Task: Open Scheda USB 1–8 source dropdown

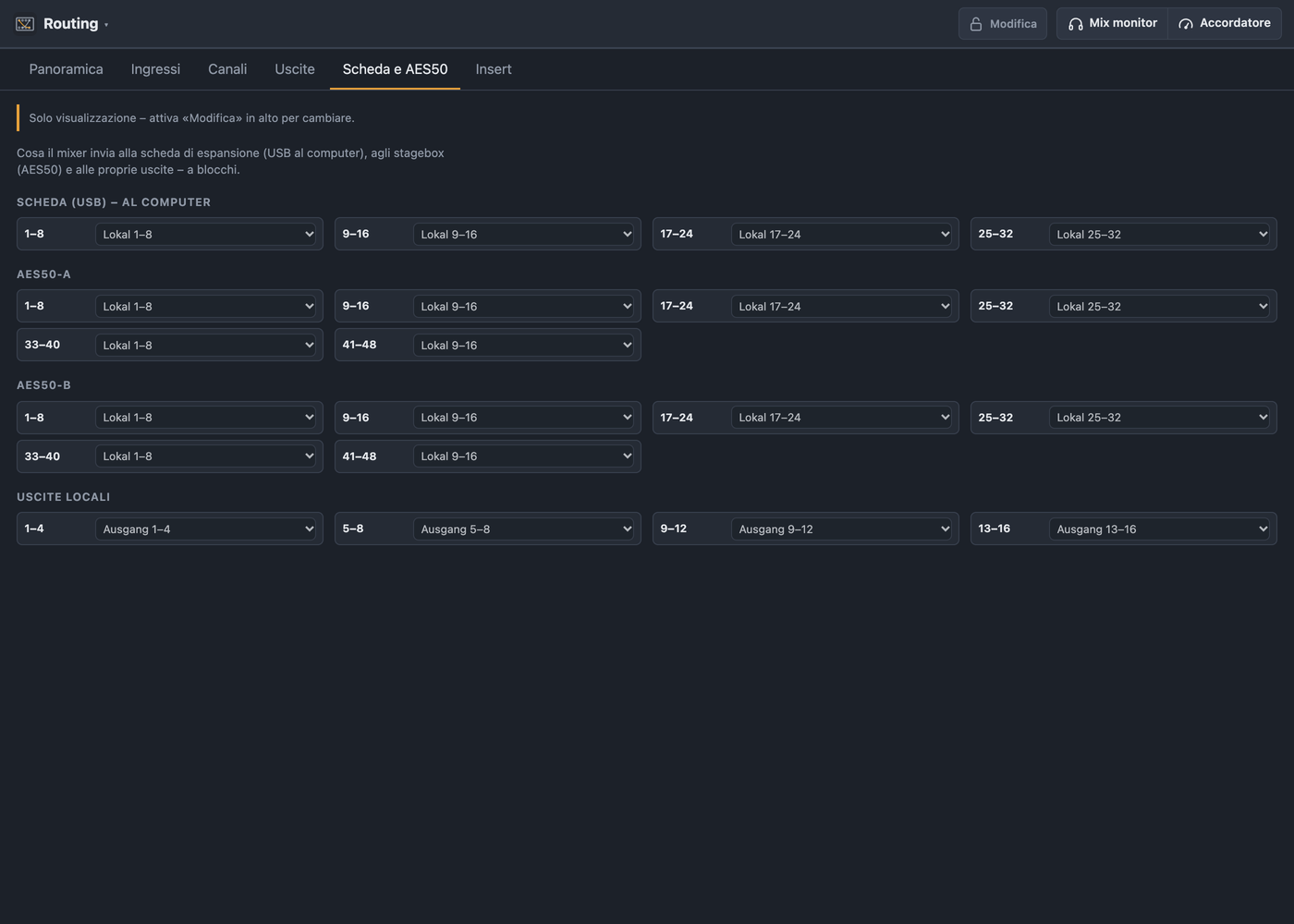Action: [x=206, y=235]
